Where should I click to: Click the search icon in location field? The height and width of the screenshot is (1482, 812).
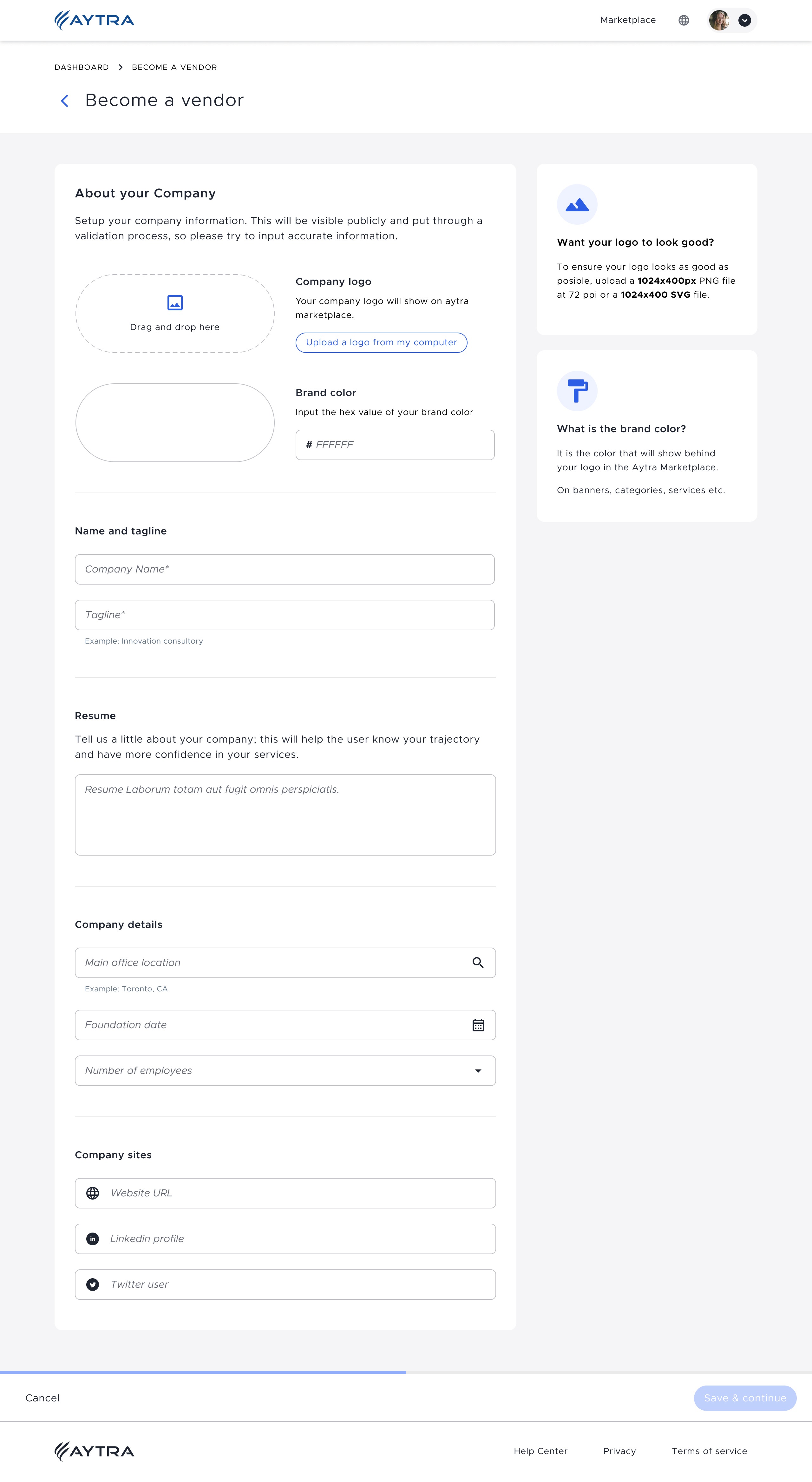(x=478, y=963)
